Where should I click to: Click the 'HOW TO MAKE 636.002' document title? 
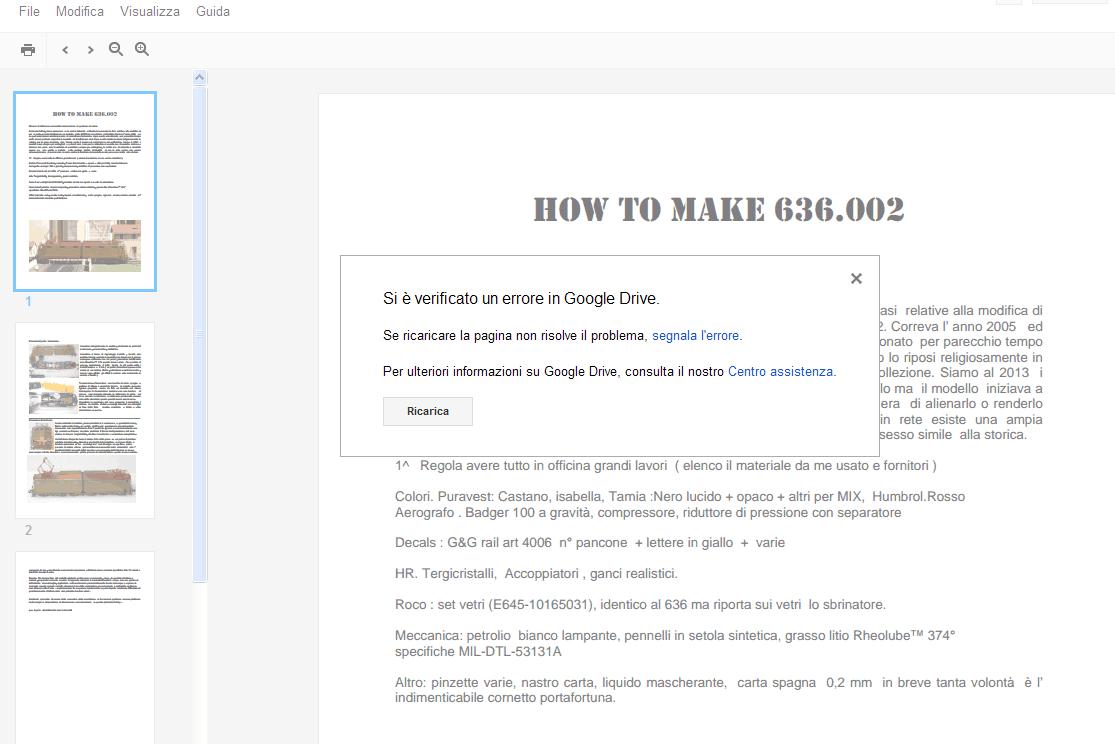click(719, 210)
